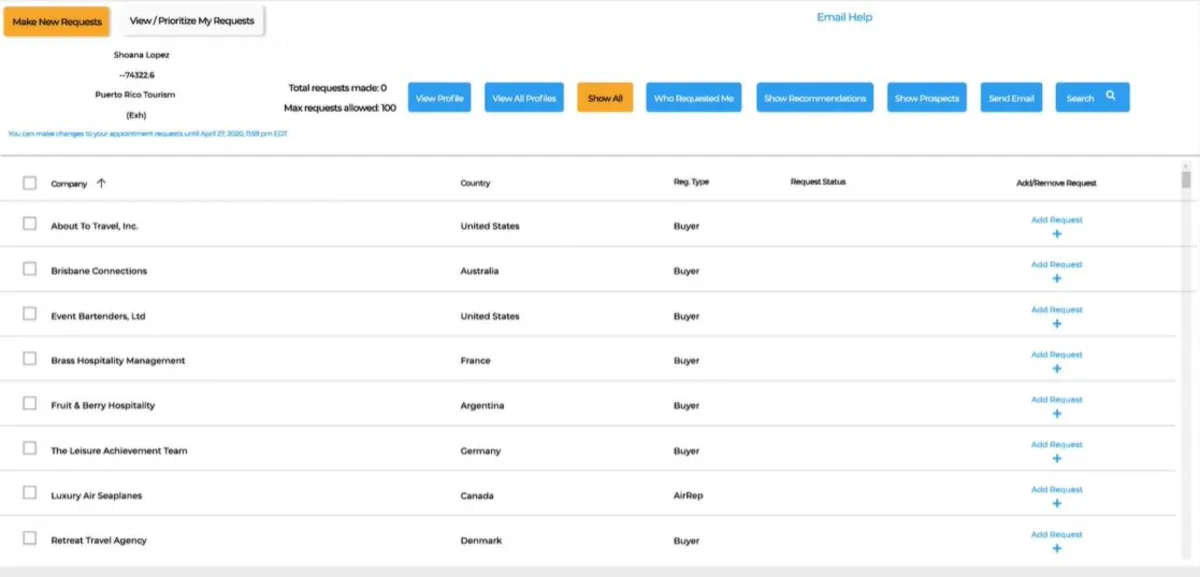This screenshot has width=1200, height=577.
Task: Click the plus icon for Luxury Air Seaplanes
Action: tap(1057, 504)
